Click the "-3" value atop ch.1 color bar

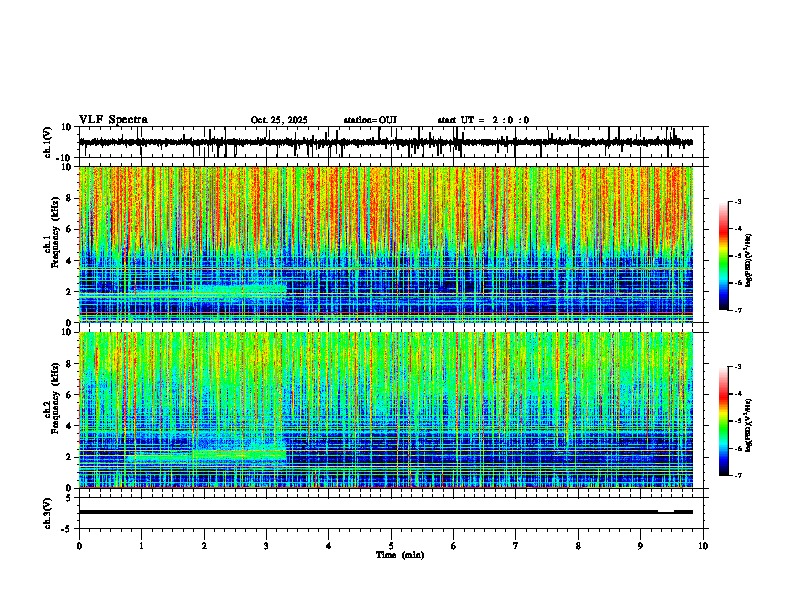coord(738,201)
